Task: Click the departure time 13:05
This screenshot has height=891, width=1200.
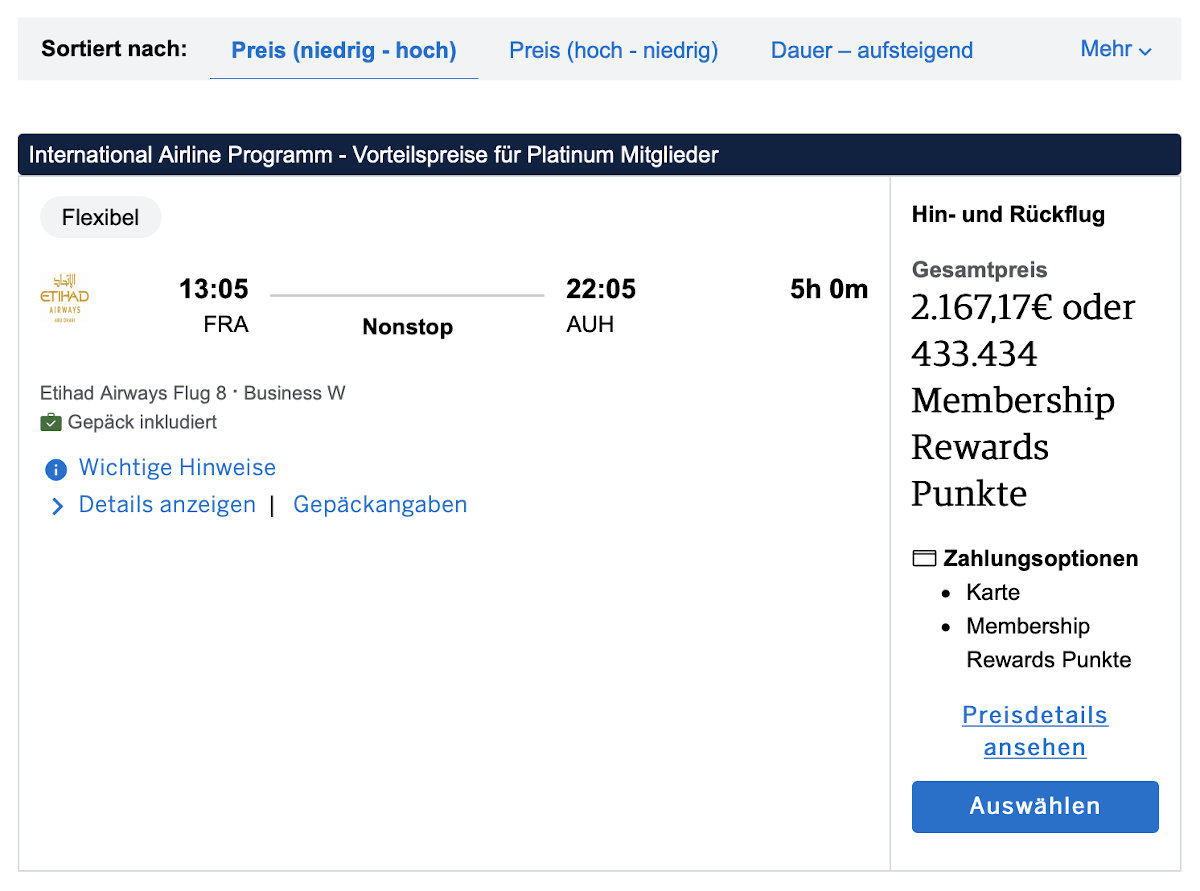Action: [x=214, y=289]
